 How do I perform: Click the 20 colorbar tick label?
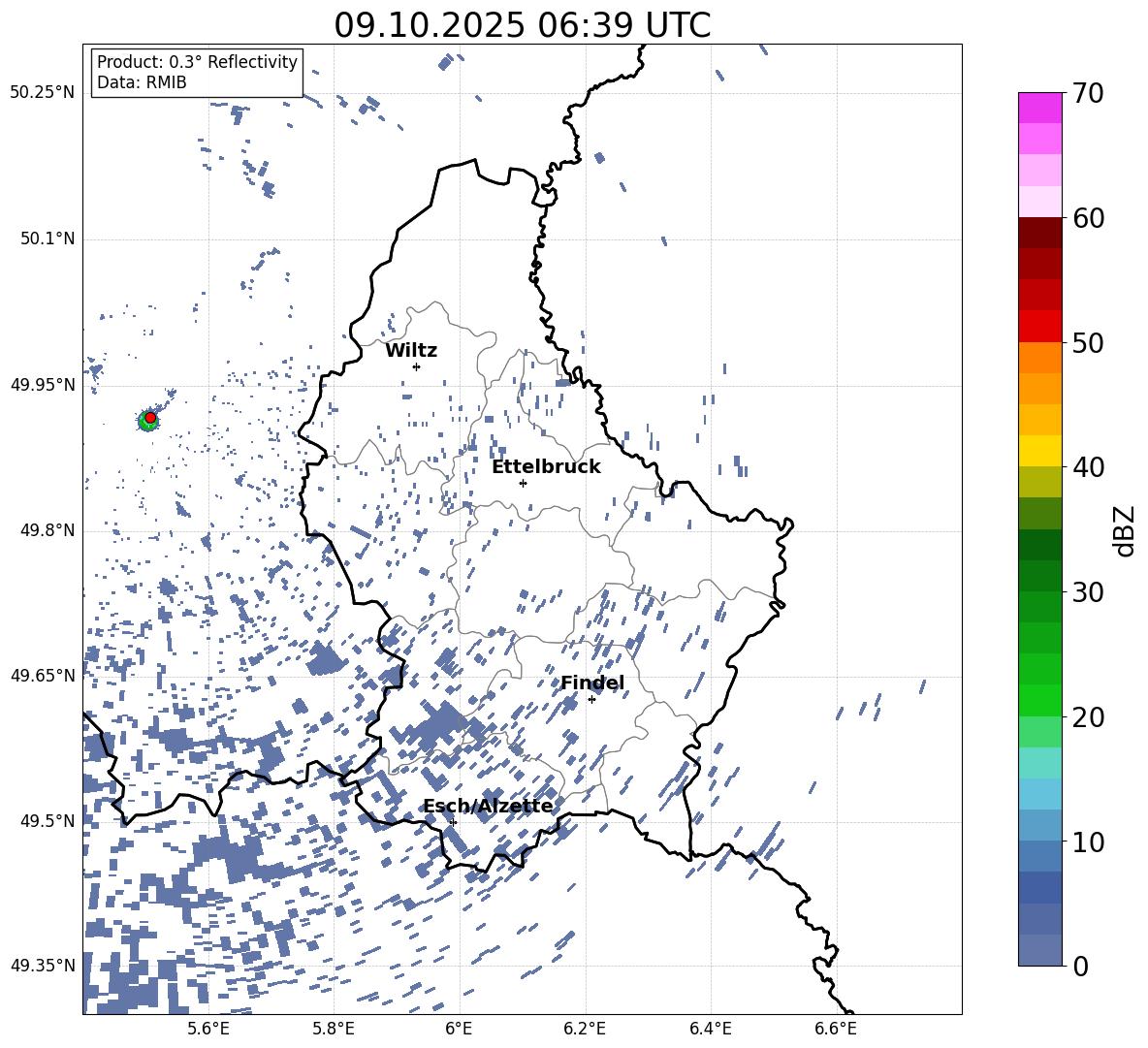1088,716
